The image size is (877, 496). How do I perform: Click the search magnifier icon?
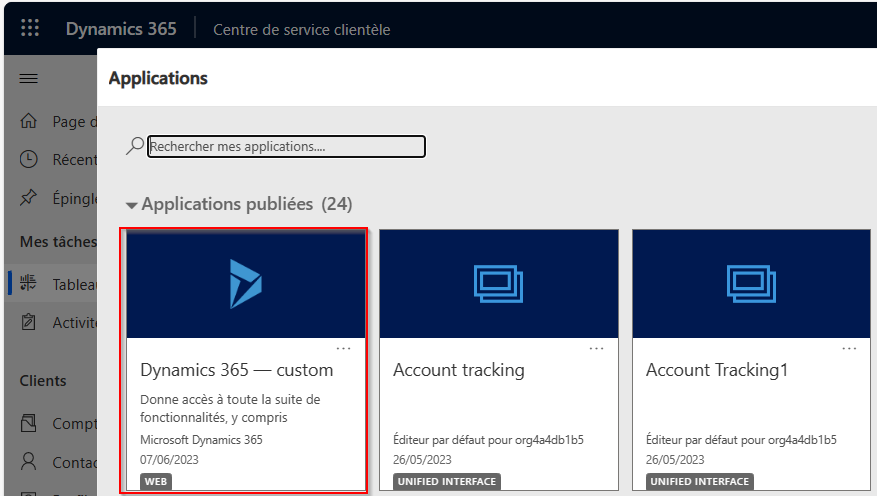[134, 146]
